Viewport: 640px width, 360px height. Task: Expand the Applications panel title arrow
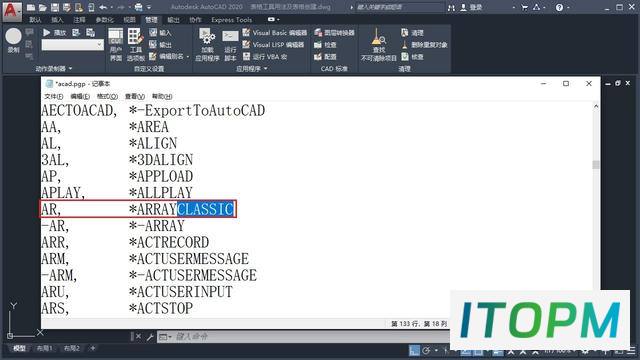266,69
